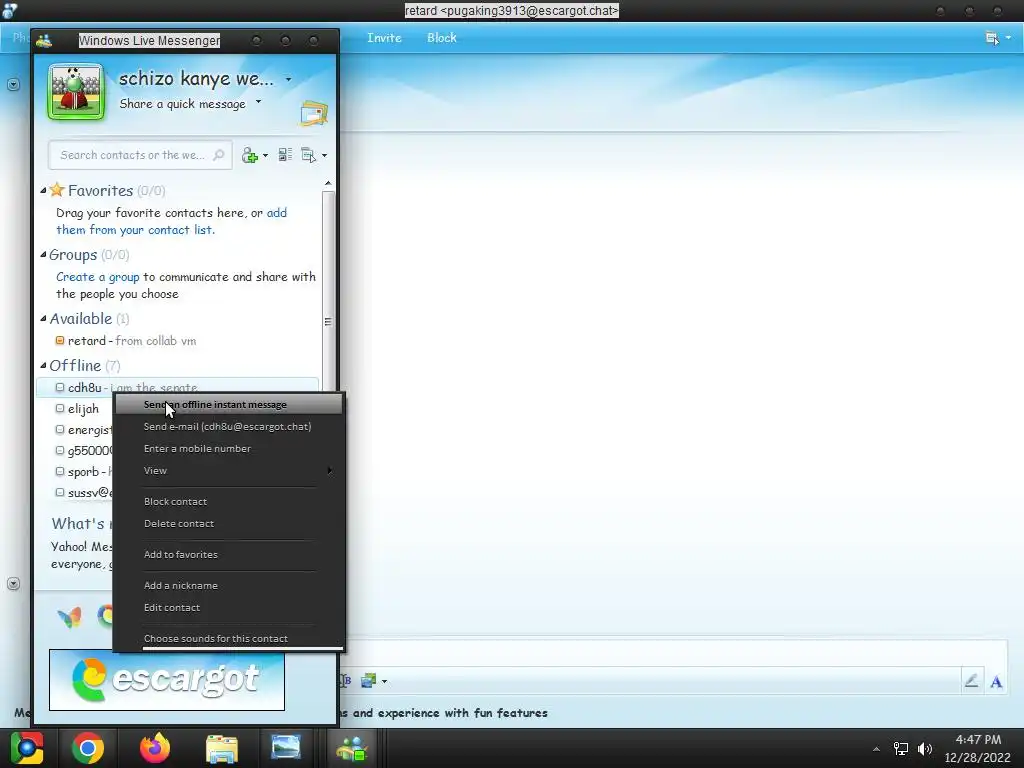Image resolution: width=1024 pixels, height=768 pixels.
Task: Open the Chromium-style start icon in taskbar
Action: (x=27, y=748)
